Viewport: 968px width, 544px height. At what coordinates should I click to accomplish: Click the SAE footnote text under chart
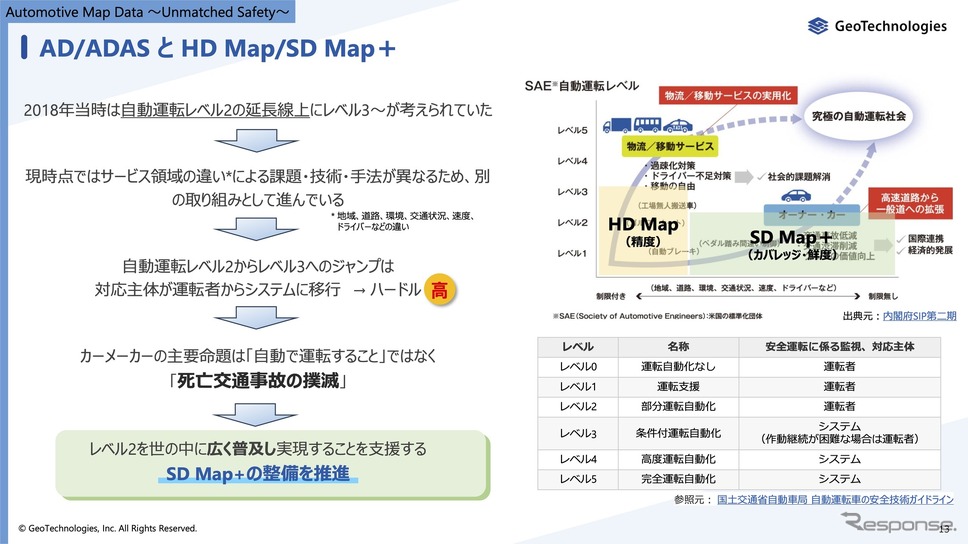(x=657, y=316)
